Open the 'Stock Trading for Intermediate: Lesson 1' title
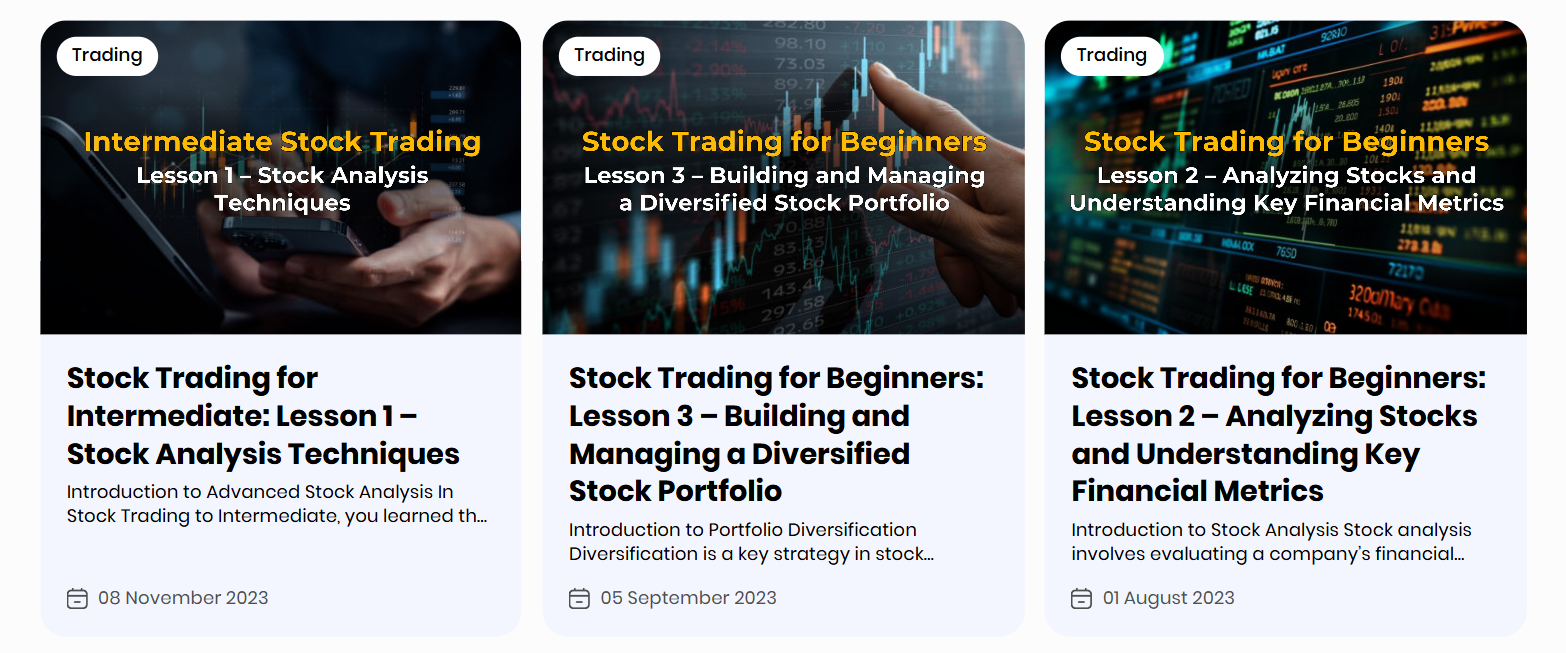Viewport: 1566px width, 653px height. pos(263,416)
